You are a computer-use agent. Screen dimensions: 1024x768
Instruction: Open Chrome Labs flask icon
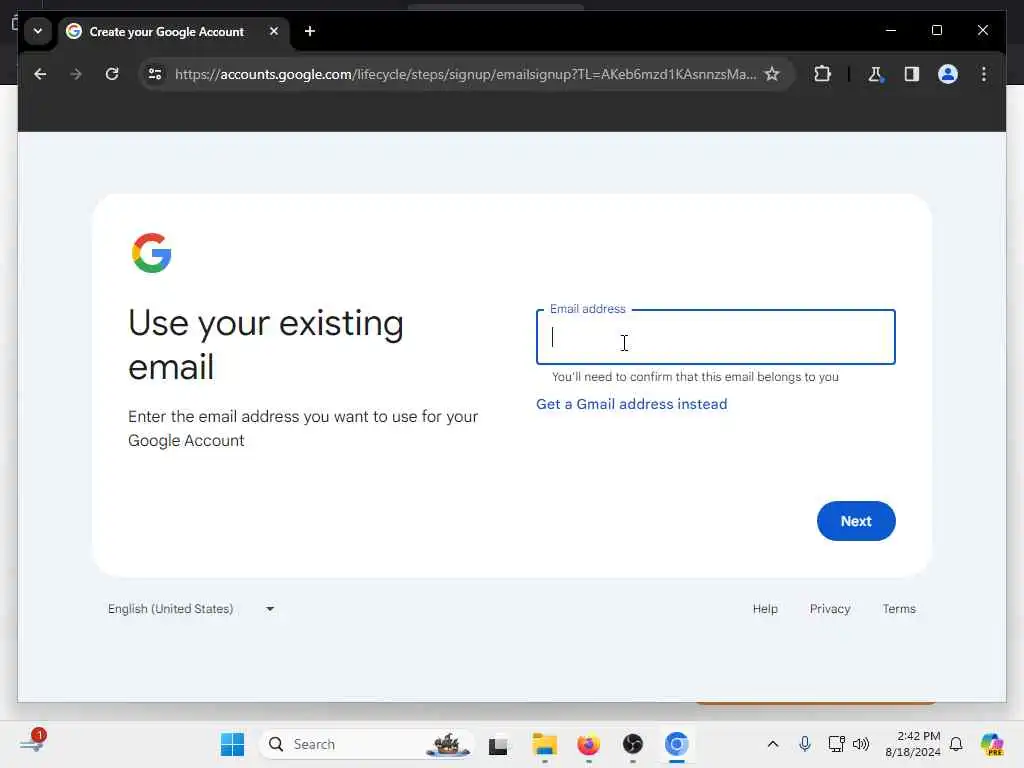[875, 74]
